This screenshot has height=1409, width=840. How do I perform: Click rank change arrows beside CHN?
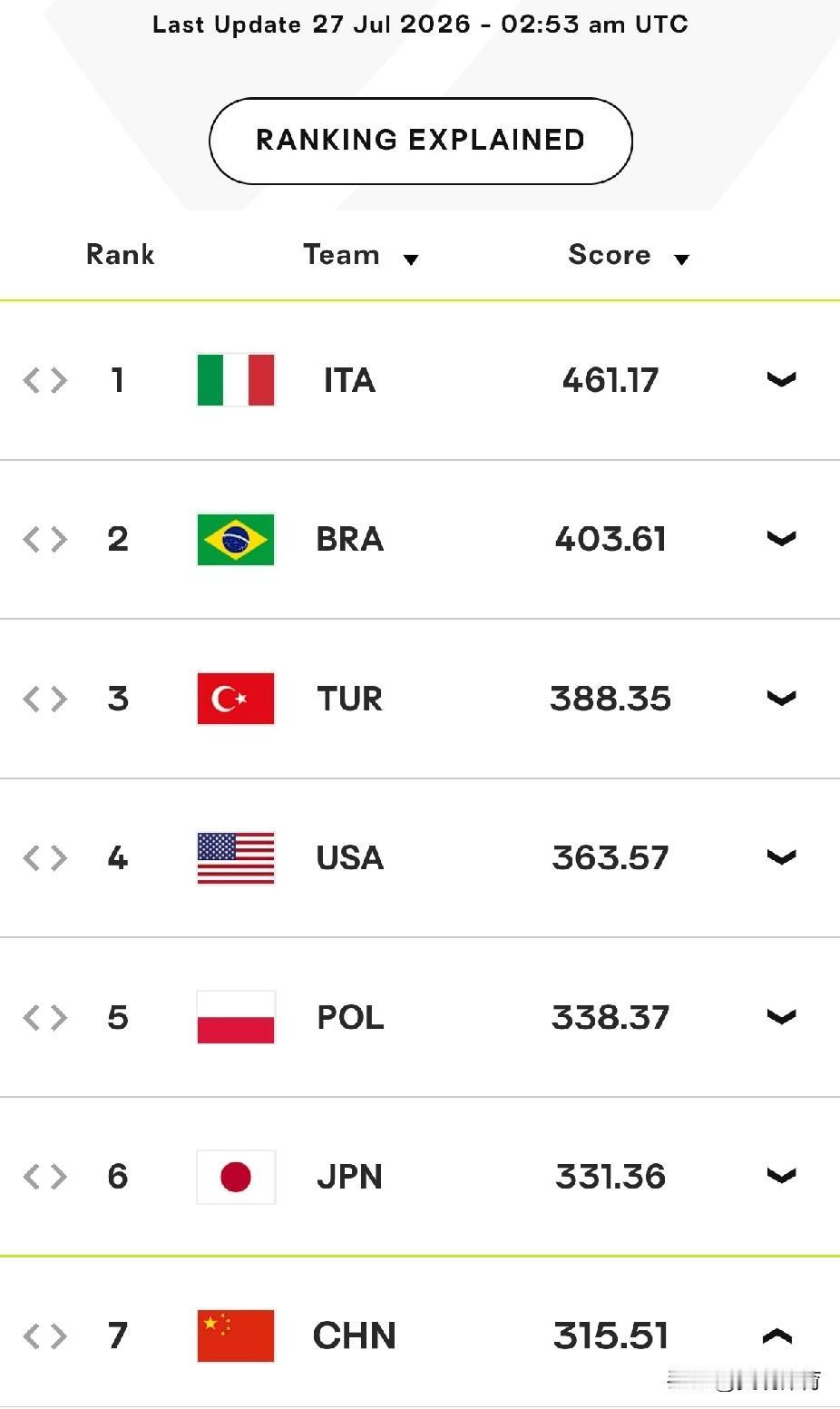click(x=45, y=1336)
